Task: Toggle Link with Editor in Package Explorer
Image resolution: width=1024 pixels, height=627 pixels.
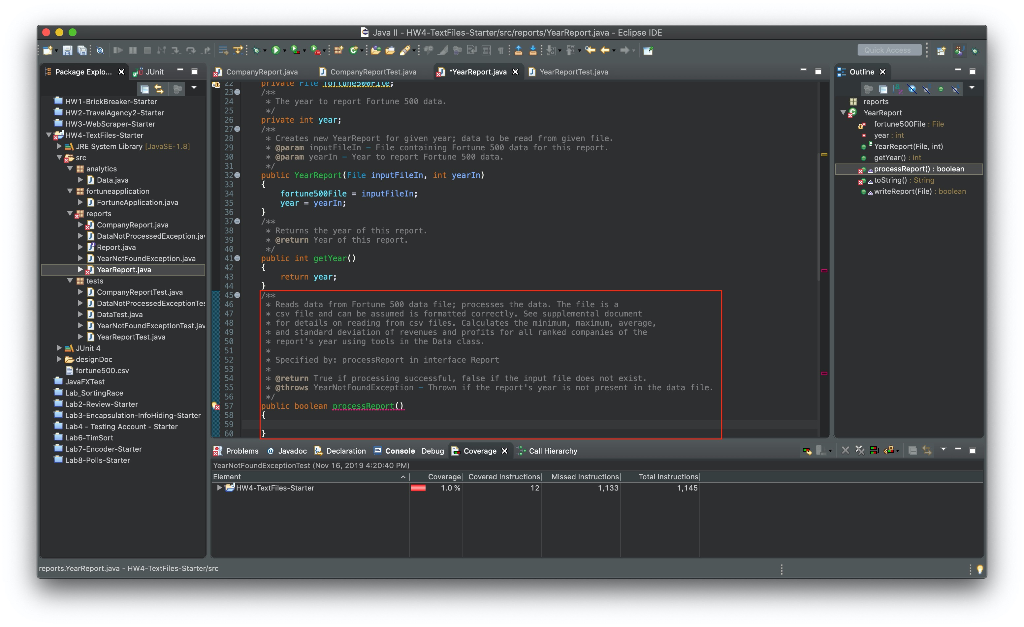Action: [x=158, y=88]
